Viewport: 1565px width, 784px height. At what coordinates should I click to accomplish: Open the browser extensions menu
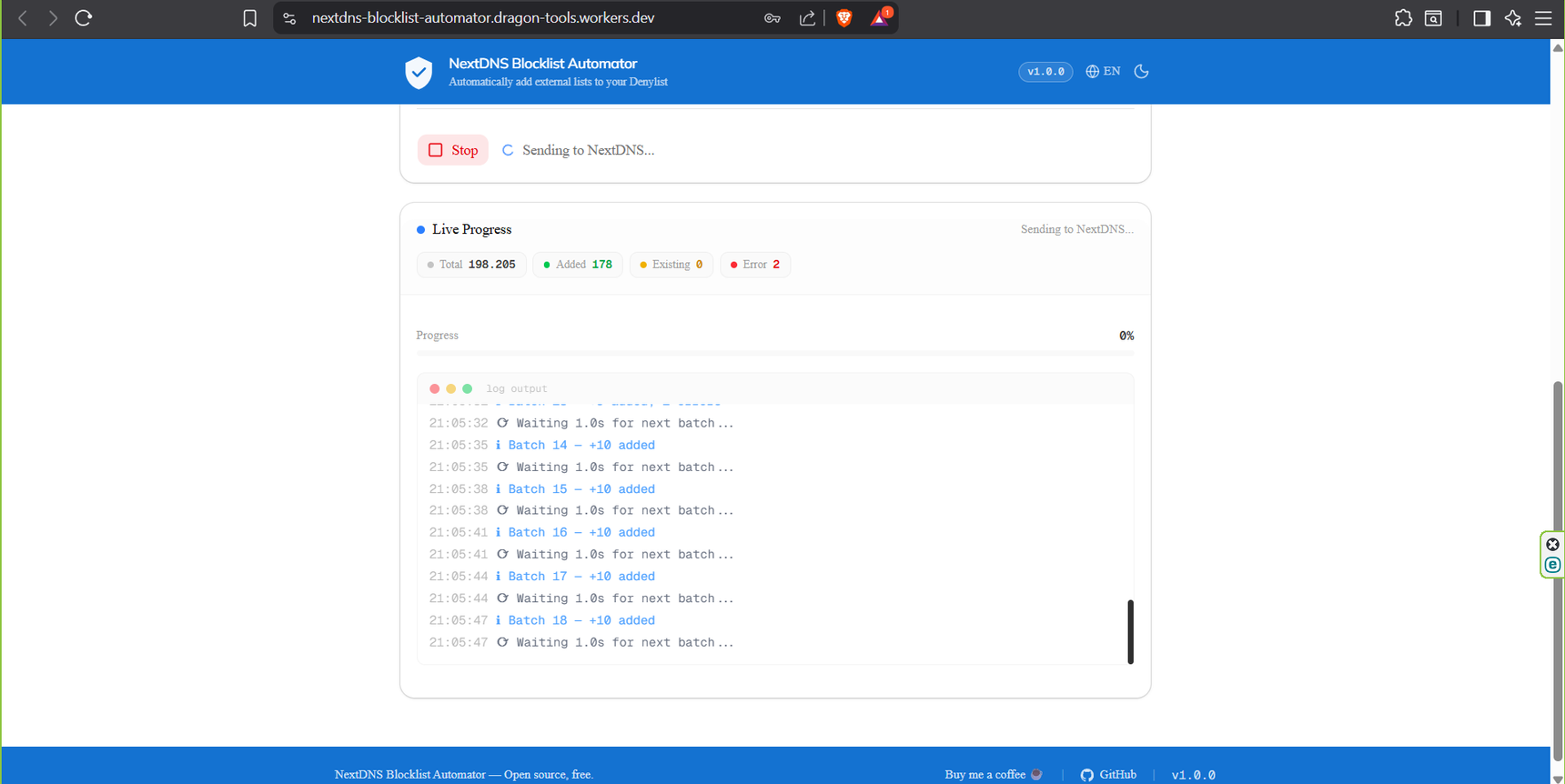pyautogui.click(x=1403, y=18)
